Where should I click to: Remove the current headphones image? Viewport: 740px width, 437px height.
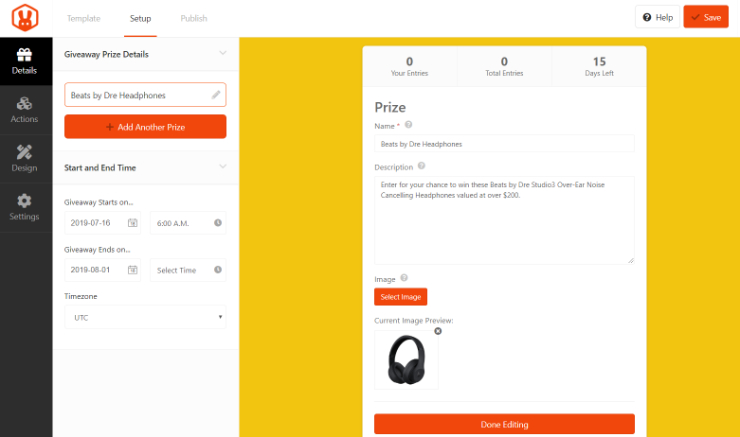pyautogui.click(x=438, y=331)
